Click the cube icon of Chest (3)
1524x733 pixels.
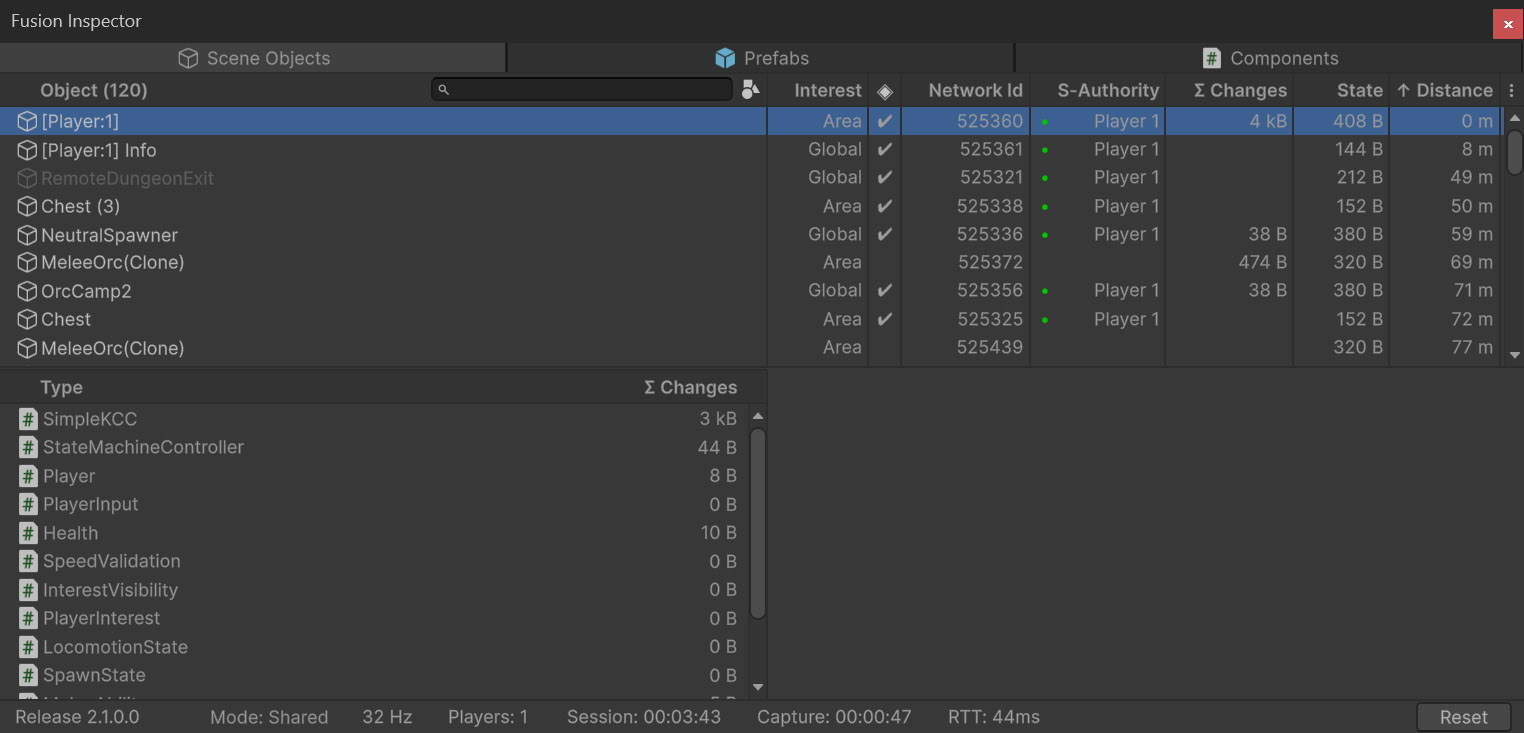28,207
